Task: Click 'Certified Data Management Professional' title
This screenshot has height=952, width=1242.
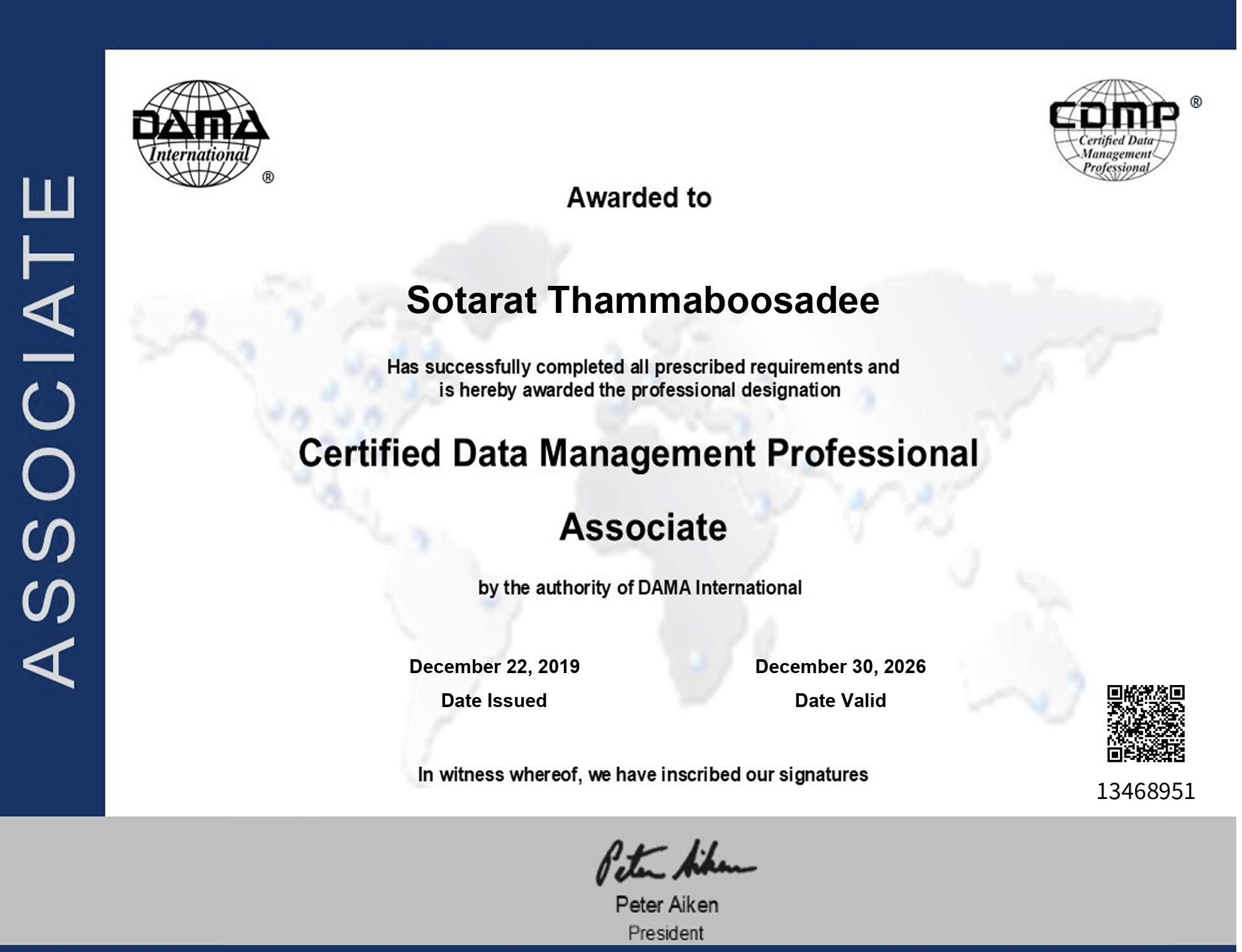Action: pos(638,453)
